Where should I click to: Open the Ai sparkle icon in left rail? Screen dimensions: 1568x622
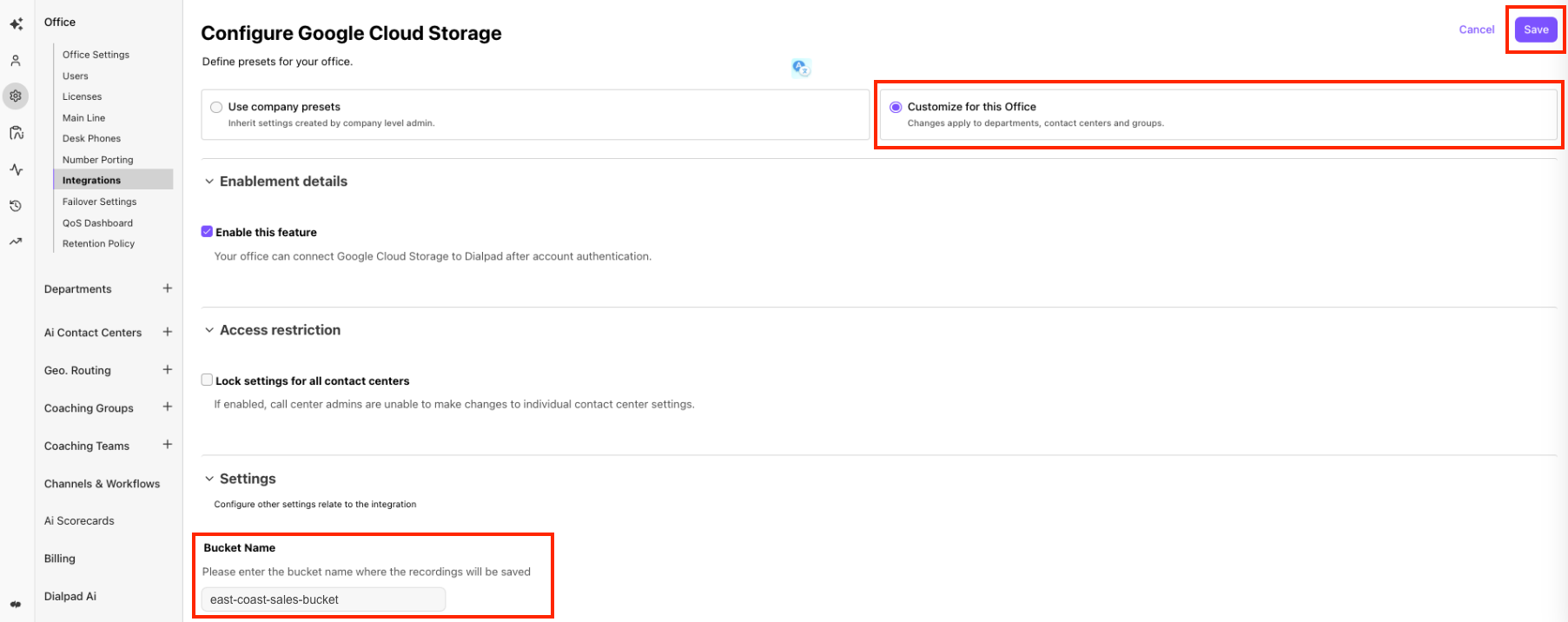[x=16, y=24]
